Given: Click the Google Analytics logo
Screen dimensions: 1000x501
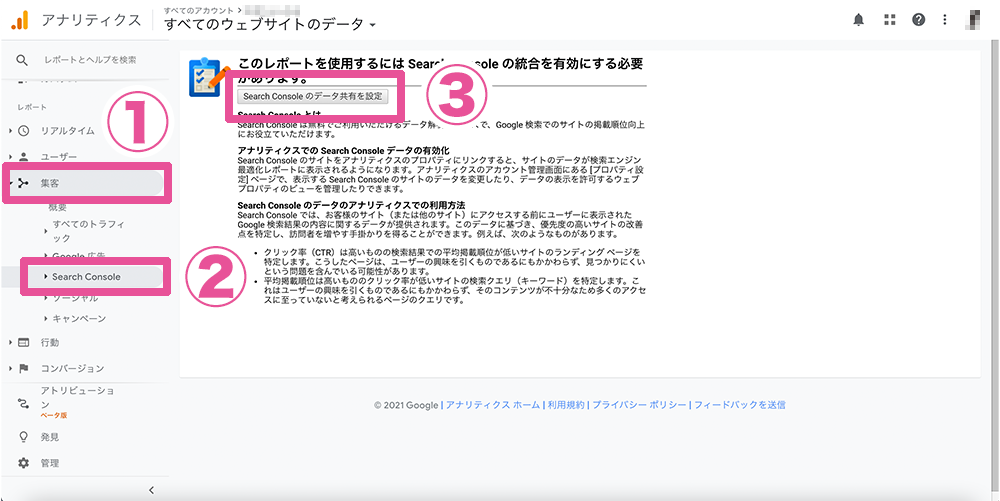Looking at the screenshot, I should pyautogui.click(x=20, y=20).
